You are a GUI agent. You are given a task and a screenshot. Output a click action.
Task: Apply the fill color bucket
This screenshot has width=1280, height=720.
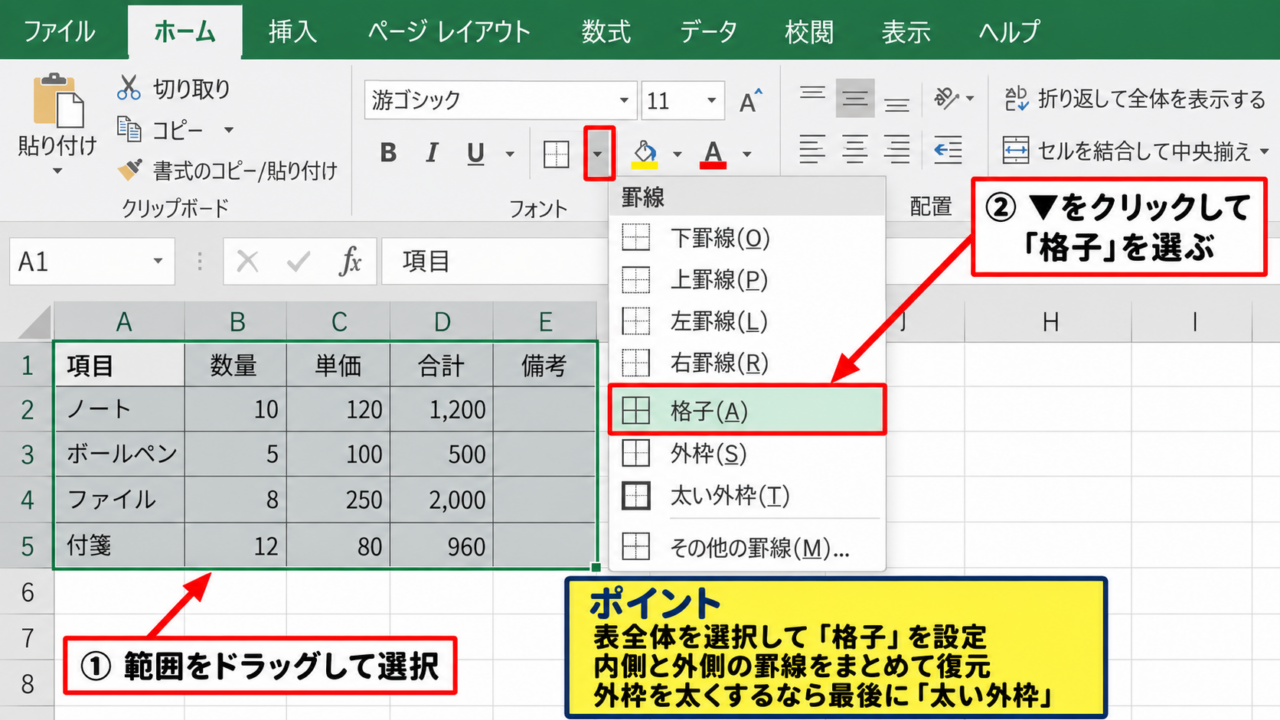click(x=645, y=153)
